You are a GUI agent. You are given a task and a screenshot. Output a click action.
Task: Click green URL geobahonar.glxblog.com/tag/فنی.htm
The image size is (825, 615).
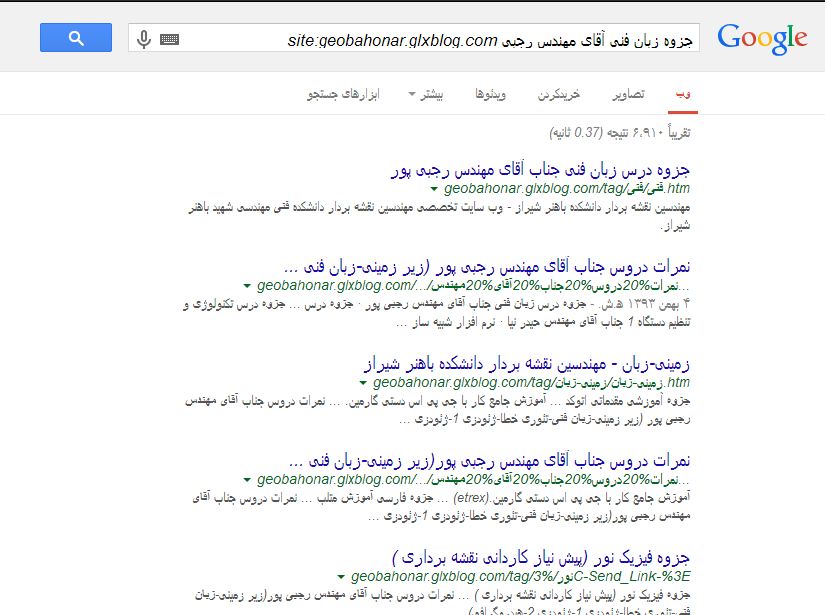[567, 188]
